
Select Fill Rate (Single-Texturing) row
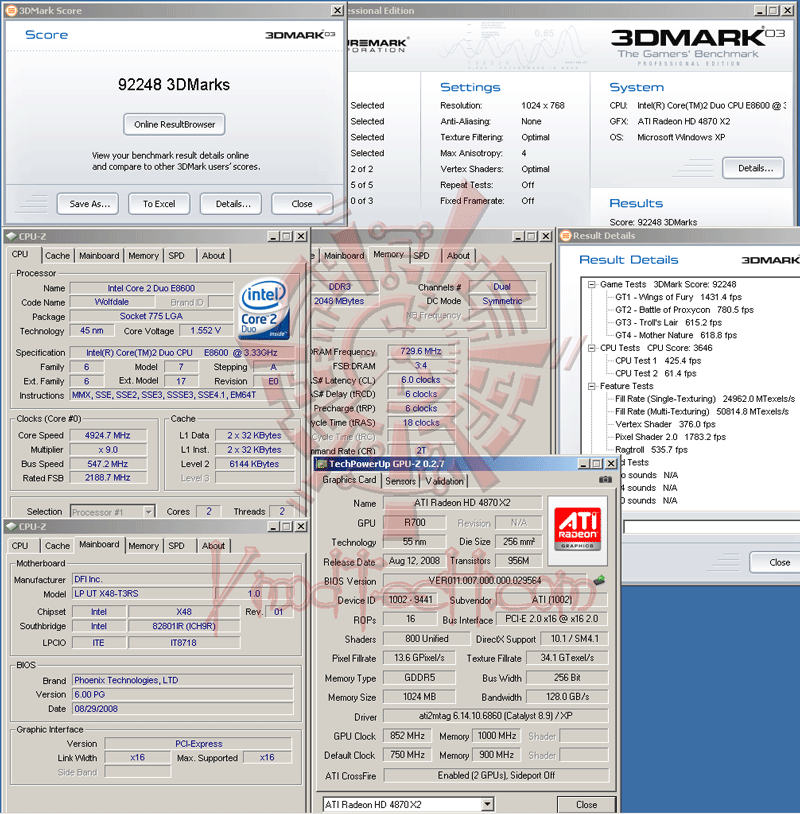pyautogui.click(x=704, y=399)
